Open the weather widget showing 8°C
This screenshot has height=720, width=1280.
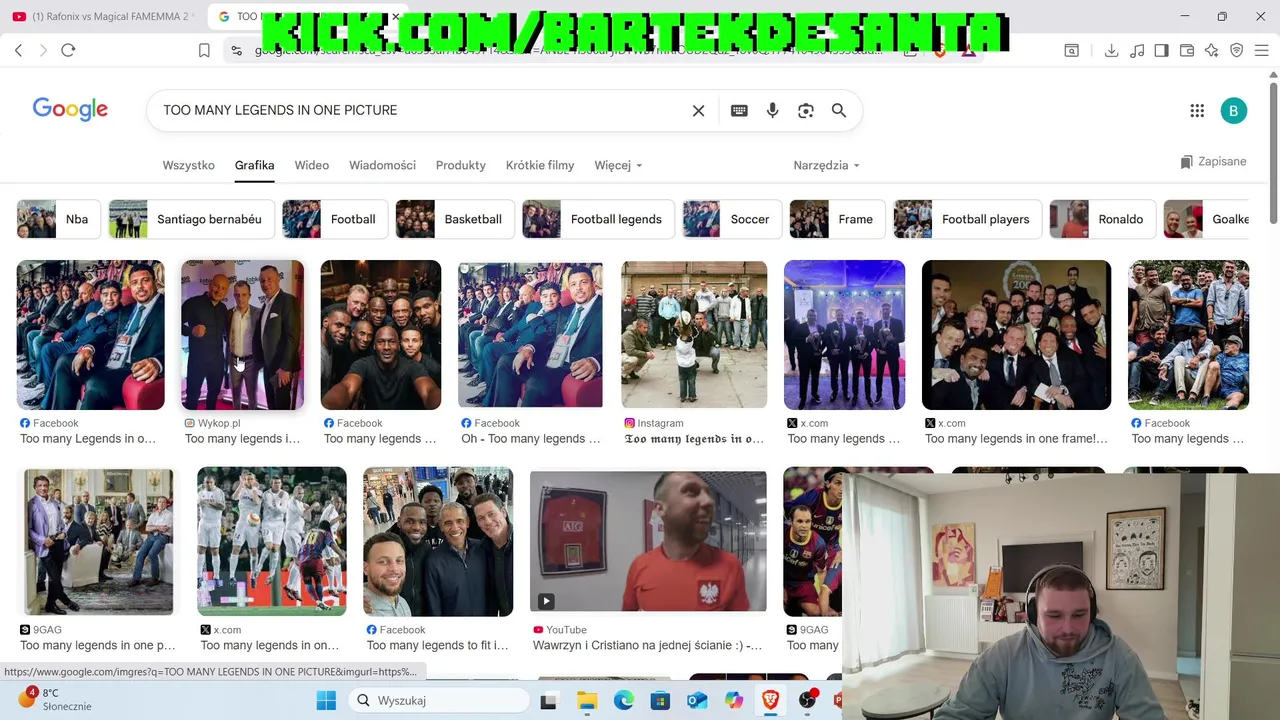[55, 700]
